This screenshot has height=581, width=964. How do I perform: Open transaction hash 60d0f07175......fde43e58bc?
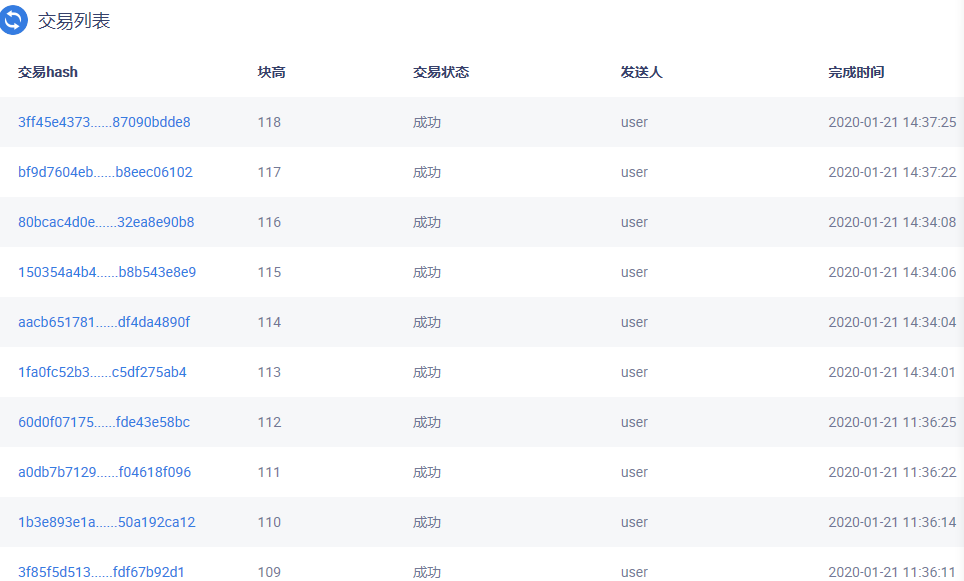[104, 422]
